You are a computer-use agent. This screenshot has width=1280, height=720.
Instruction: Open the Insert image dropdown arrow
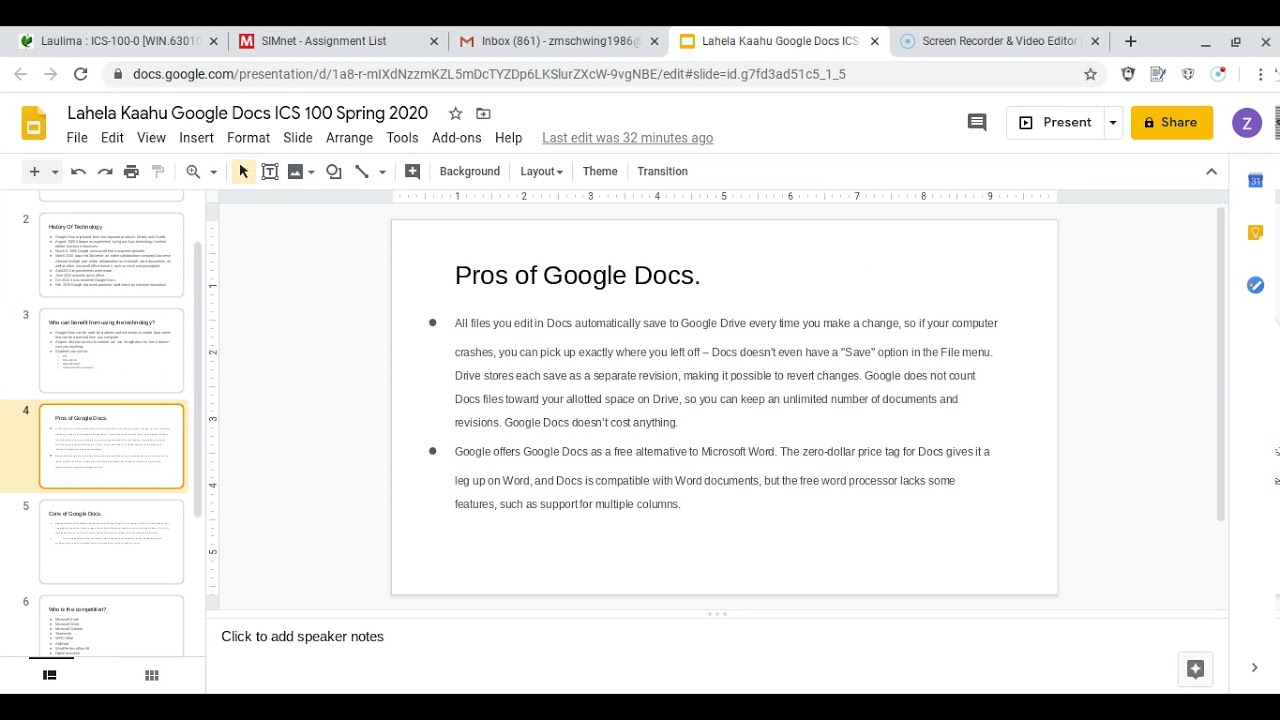[311, 172]
